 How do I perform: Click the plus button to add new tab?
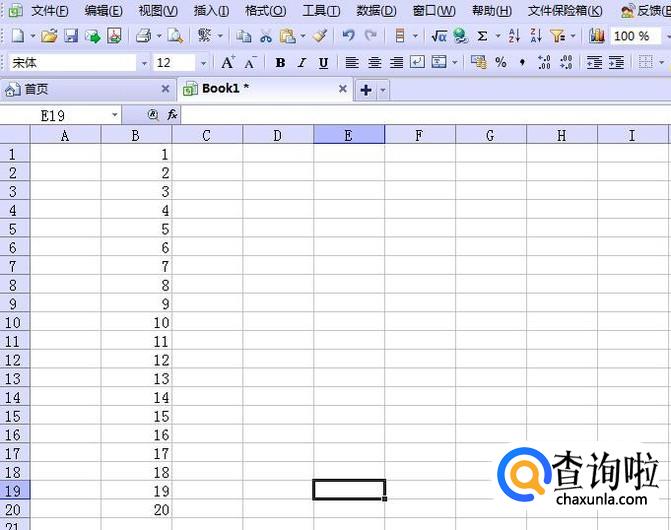click(366, 90)
